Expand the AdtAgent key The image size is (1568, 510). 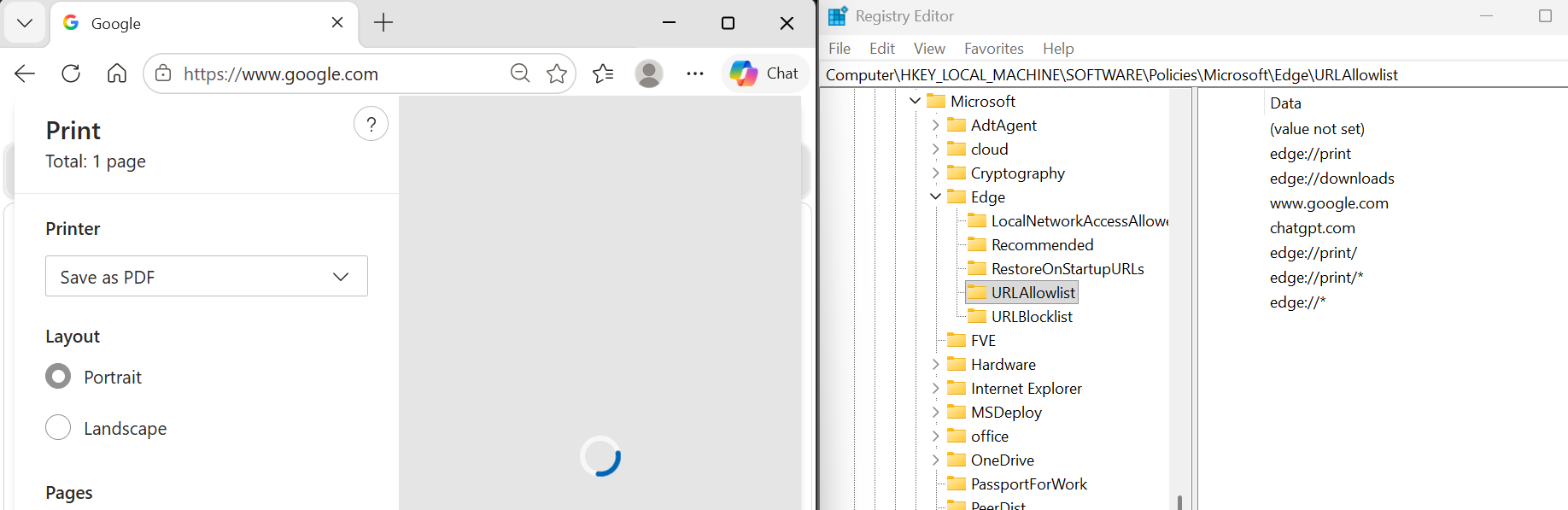(936, 125)
